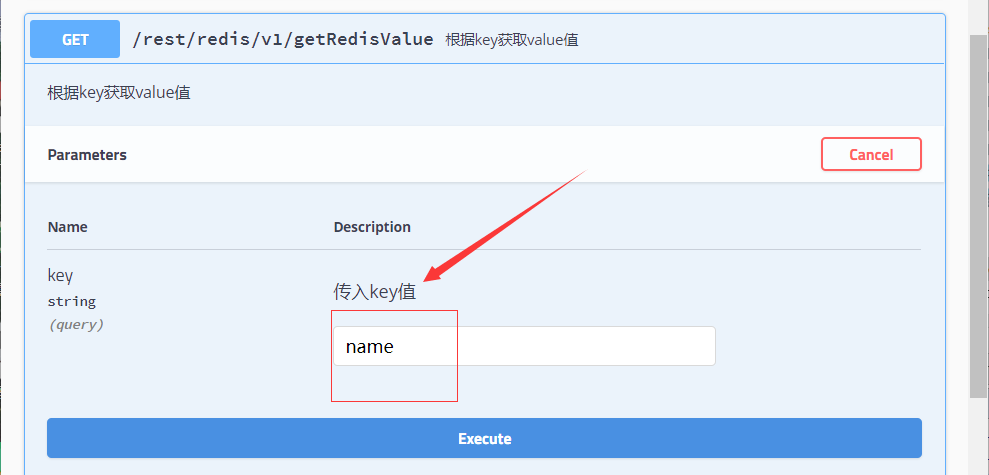Click the key input field containing name
989x475 pixels.
point(580,346)
